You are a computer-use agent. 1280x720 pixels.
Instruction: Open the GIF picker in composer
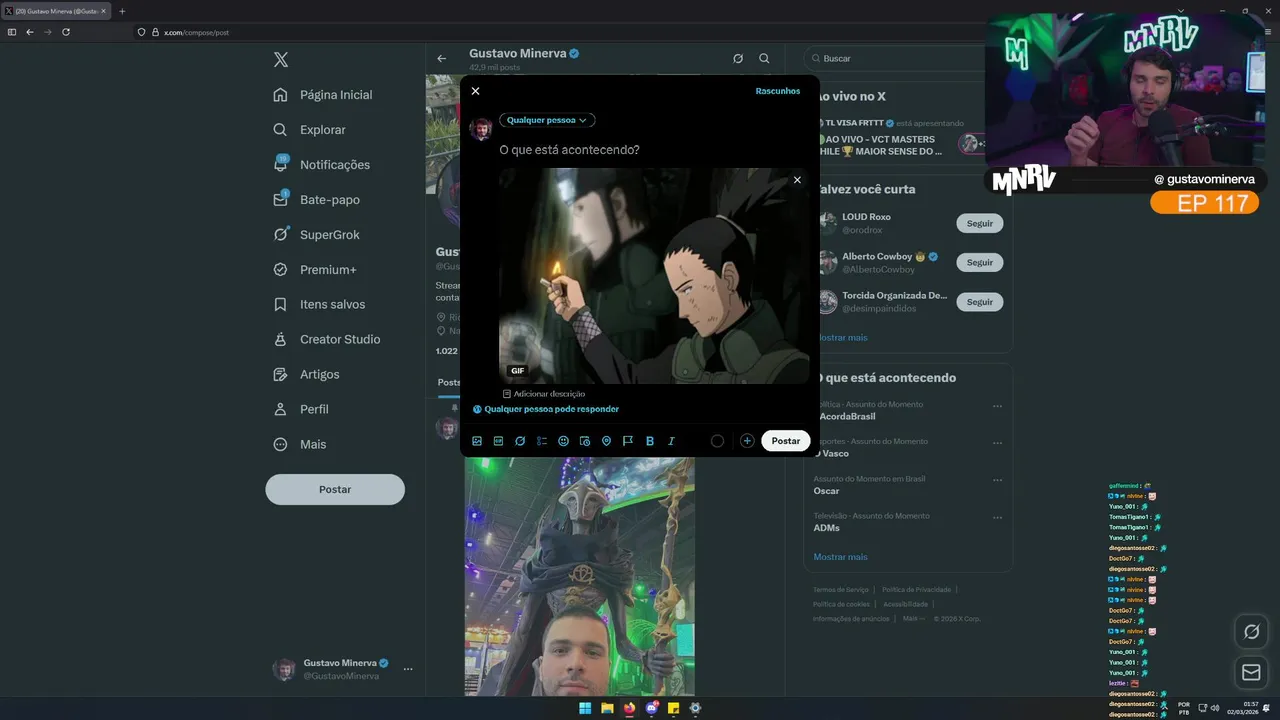pos(498,441)
